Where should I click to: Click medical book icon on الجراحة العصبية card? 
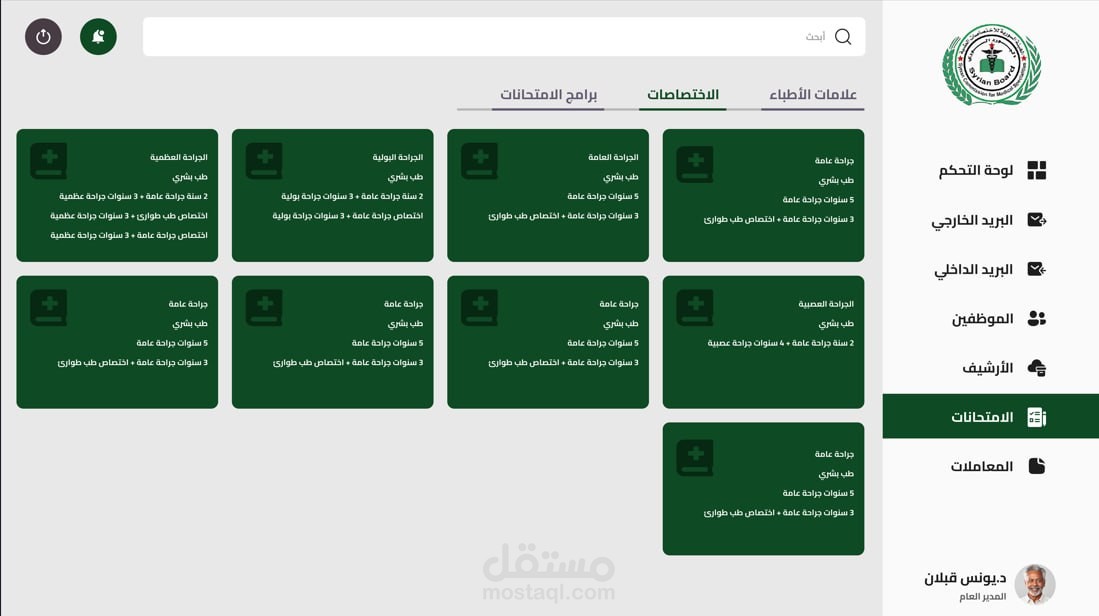pos(695,308)
